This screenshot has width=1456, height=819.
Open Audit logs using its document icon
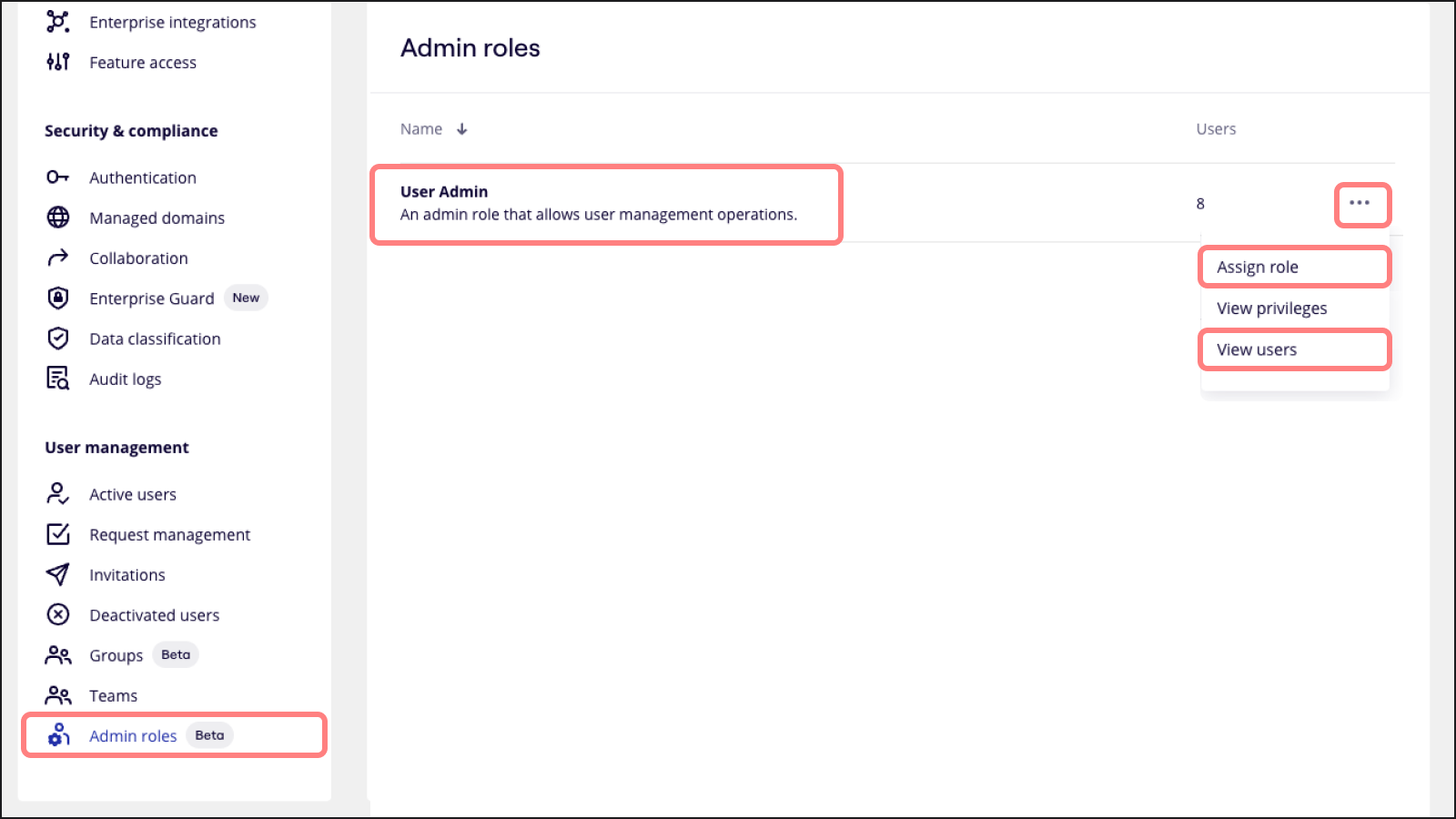57,378
